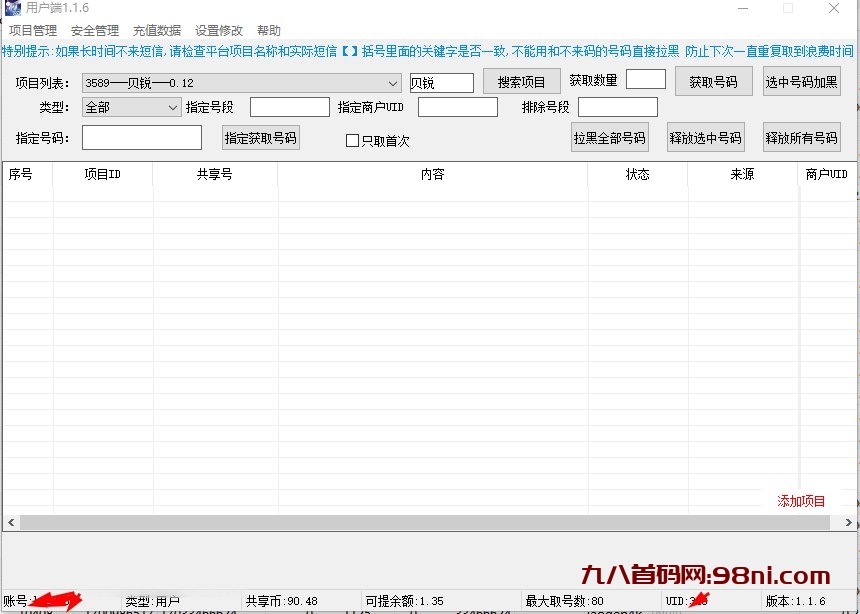This screenshot has height=614, width=860.
Task: Open the 充值数据 menu
Action: [156, 30]
